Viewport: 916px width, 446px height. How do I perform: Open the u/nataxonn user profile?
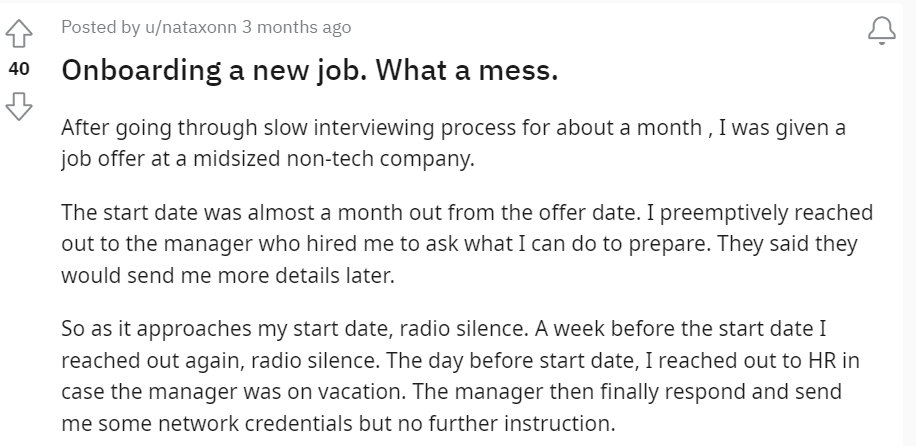point(191,28)
